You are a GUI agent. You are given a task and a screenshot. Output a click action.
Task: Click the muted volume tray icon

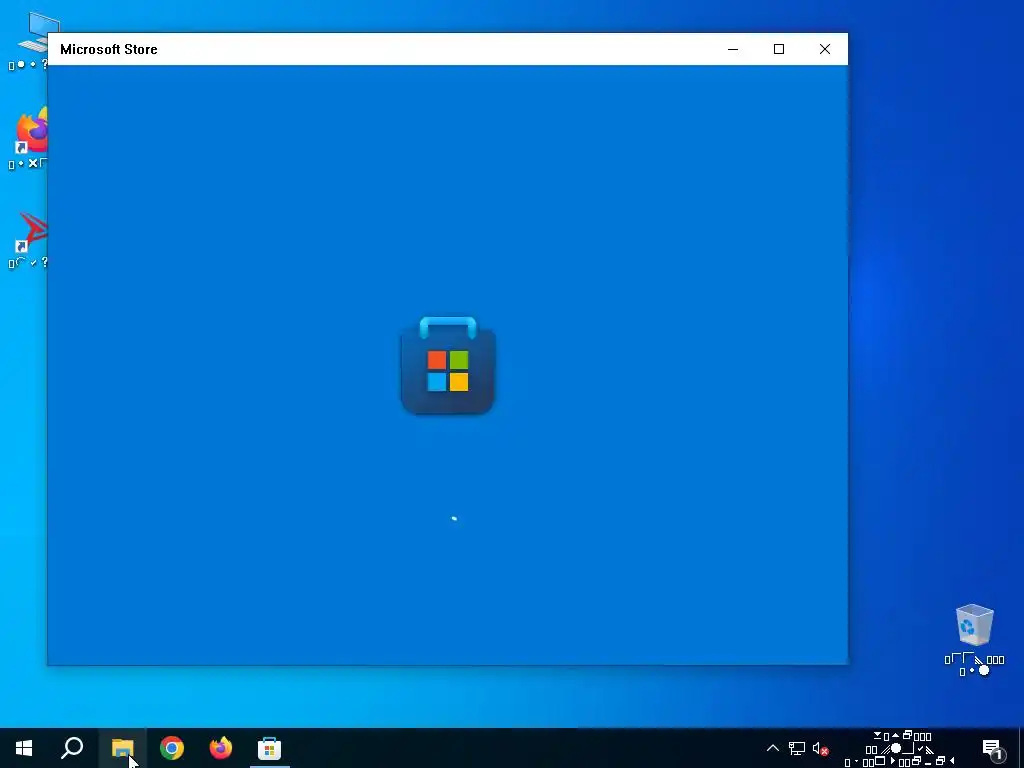[x=821, y=749]
